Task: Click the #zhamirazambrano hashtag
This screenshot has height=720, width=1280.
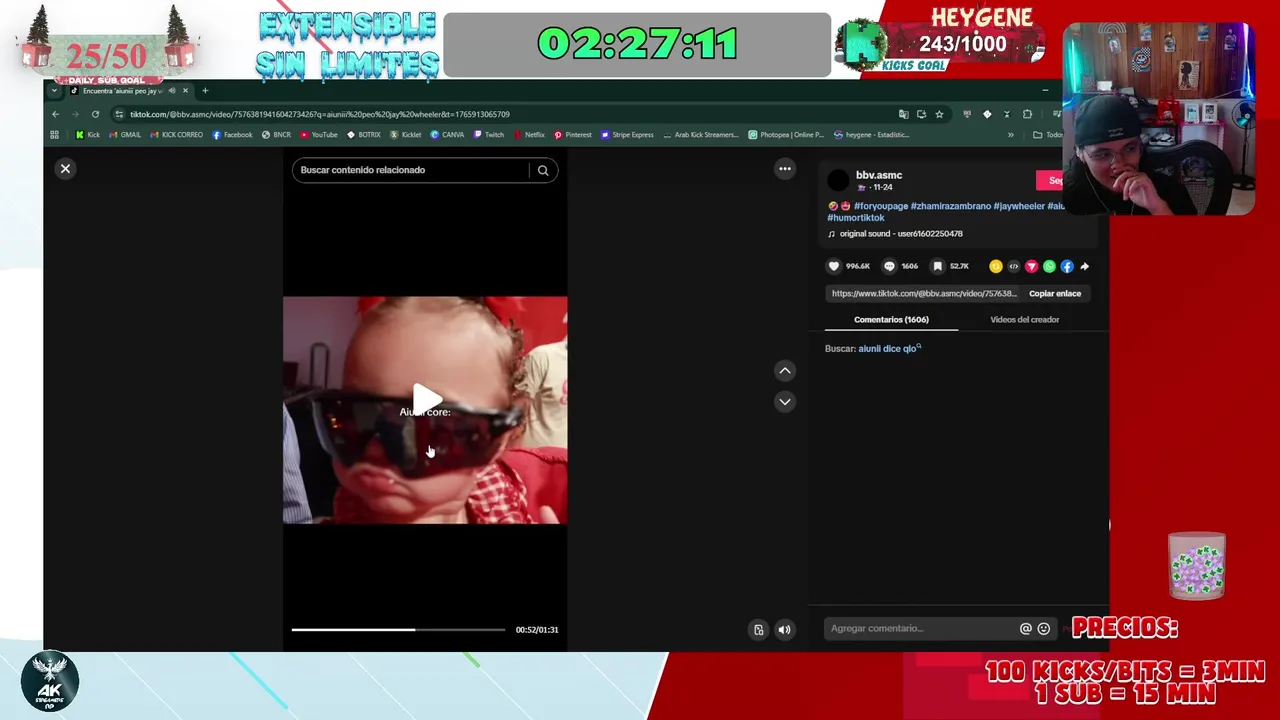Action: point(950,206)
